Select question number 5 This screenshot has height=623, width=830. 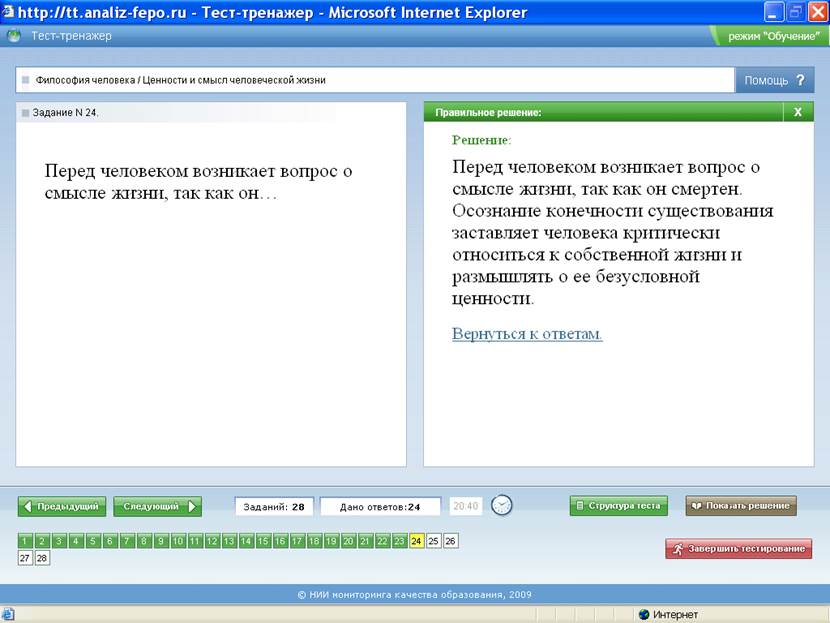(93, 541)
